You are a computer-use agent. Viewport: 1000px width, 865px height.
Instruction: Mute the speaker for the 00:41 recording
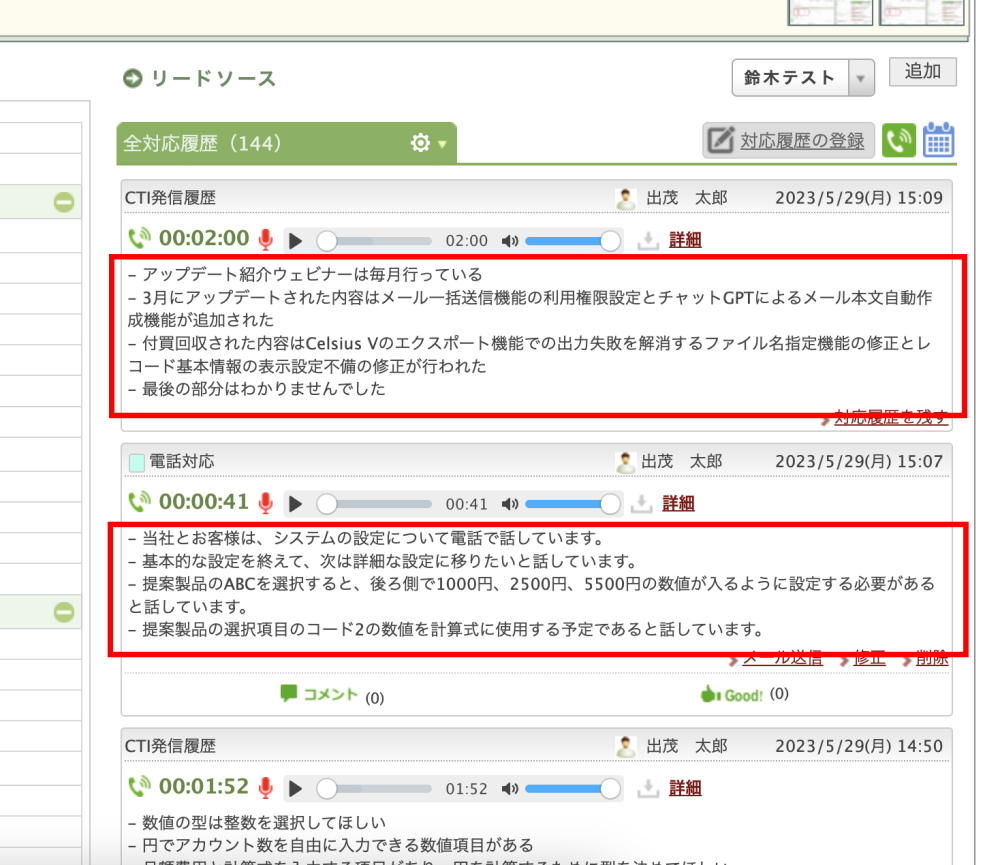pyautogui.click(x=510, y=504)
